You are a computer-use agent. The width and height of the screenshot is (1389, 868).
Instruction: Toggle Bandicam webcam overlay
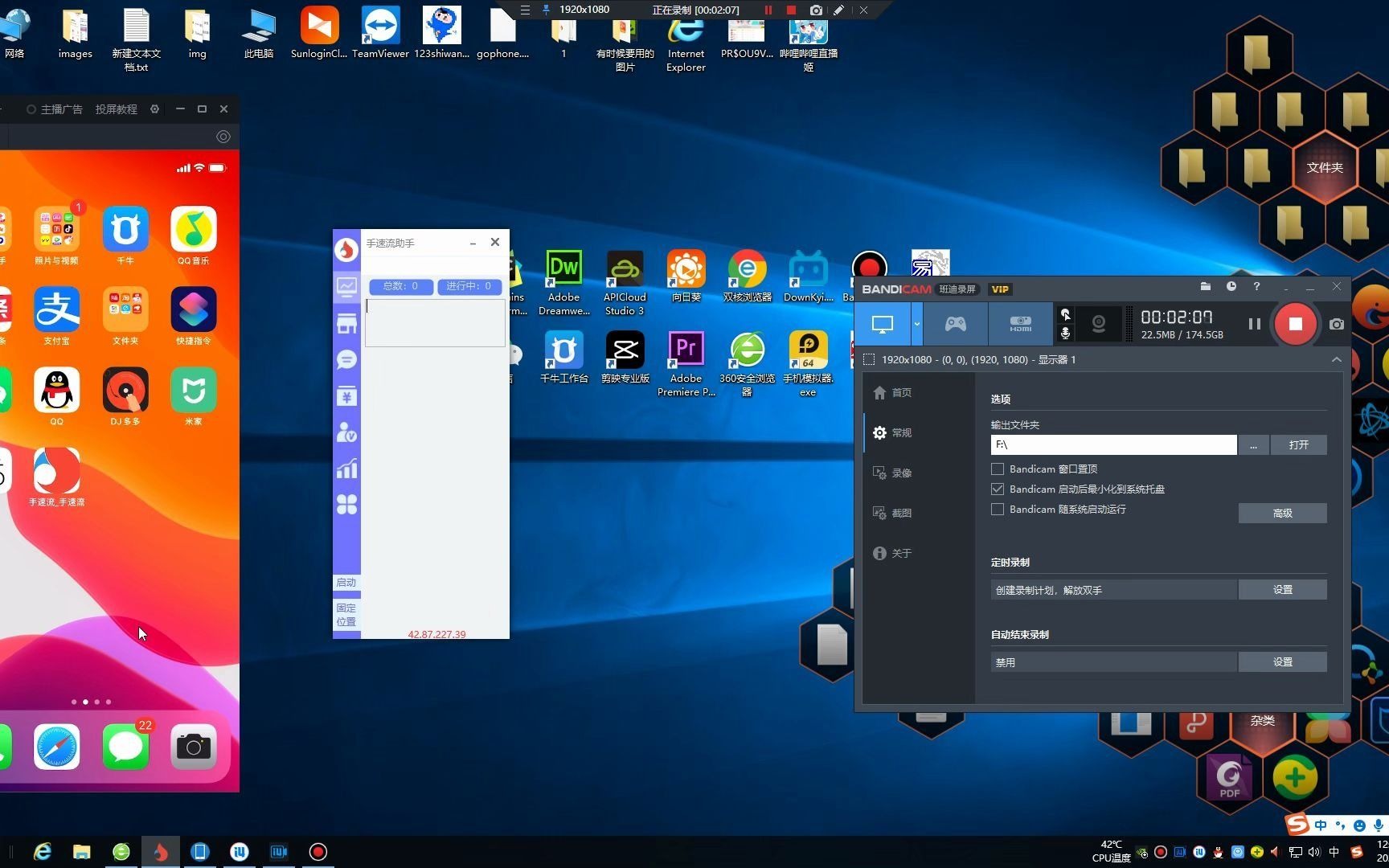tap(1098, 324)
